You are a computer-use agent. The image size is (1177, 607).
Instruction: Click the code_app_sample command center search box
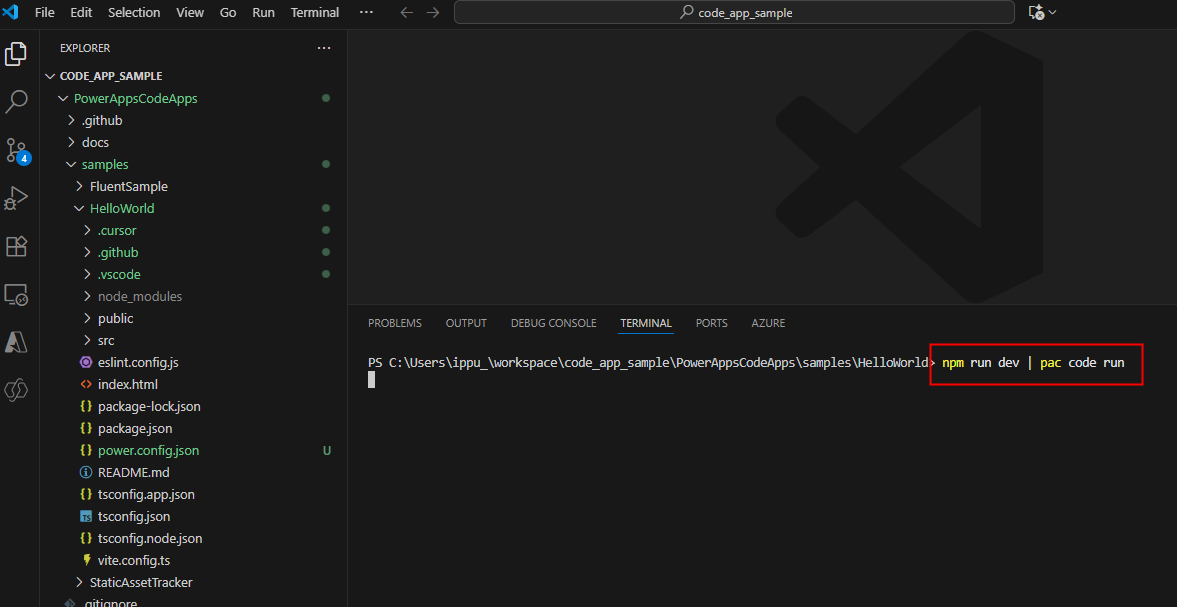pyautogui.click(x=736, y=13)
